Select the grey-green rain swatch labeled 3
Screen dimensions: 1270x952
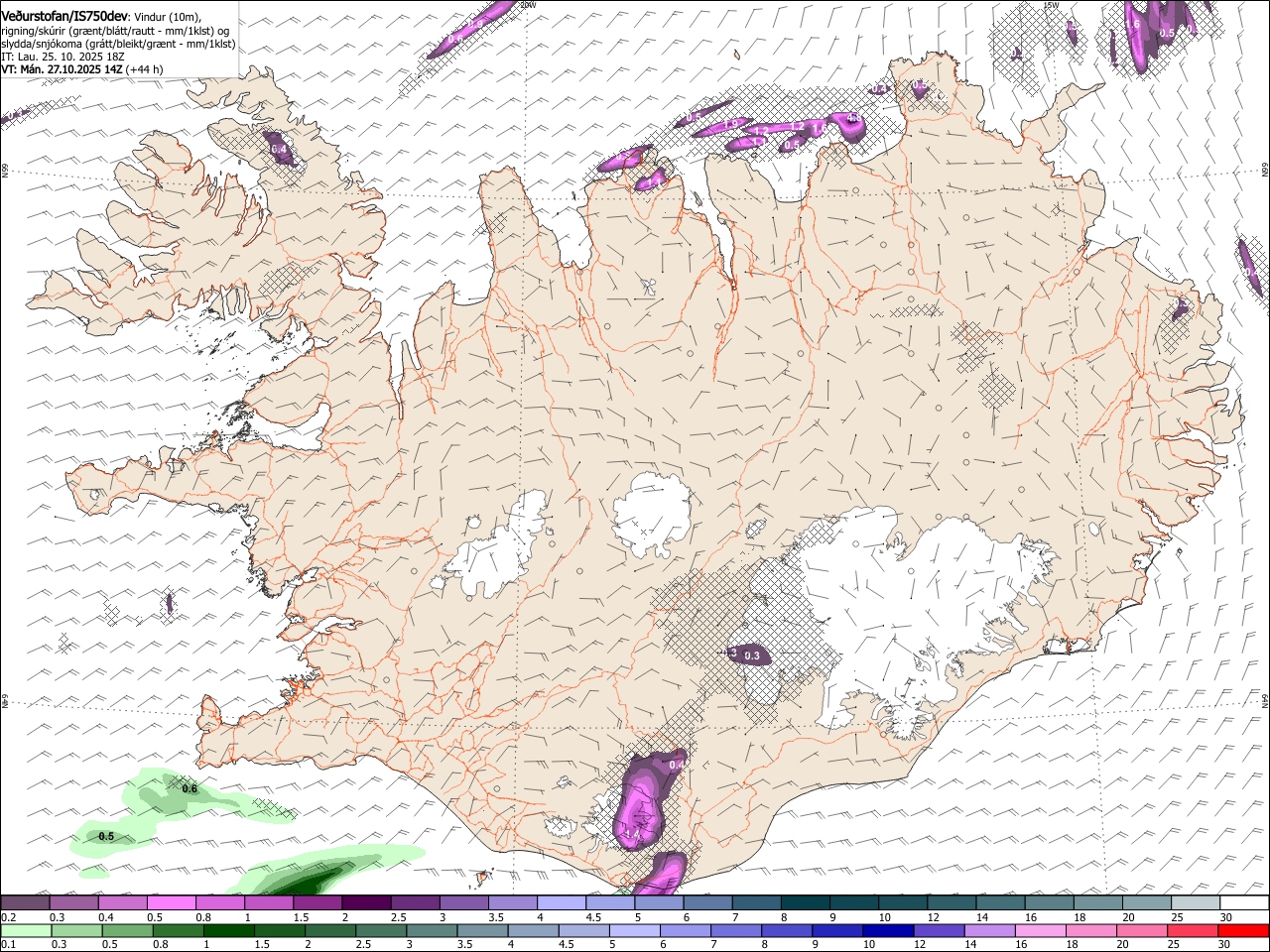coord(432,930)
